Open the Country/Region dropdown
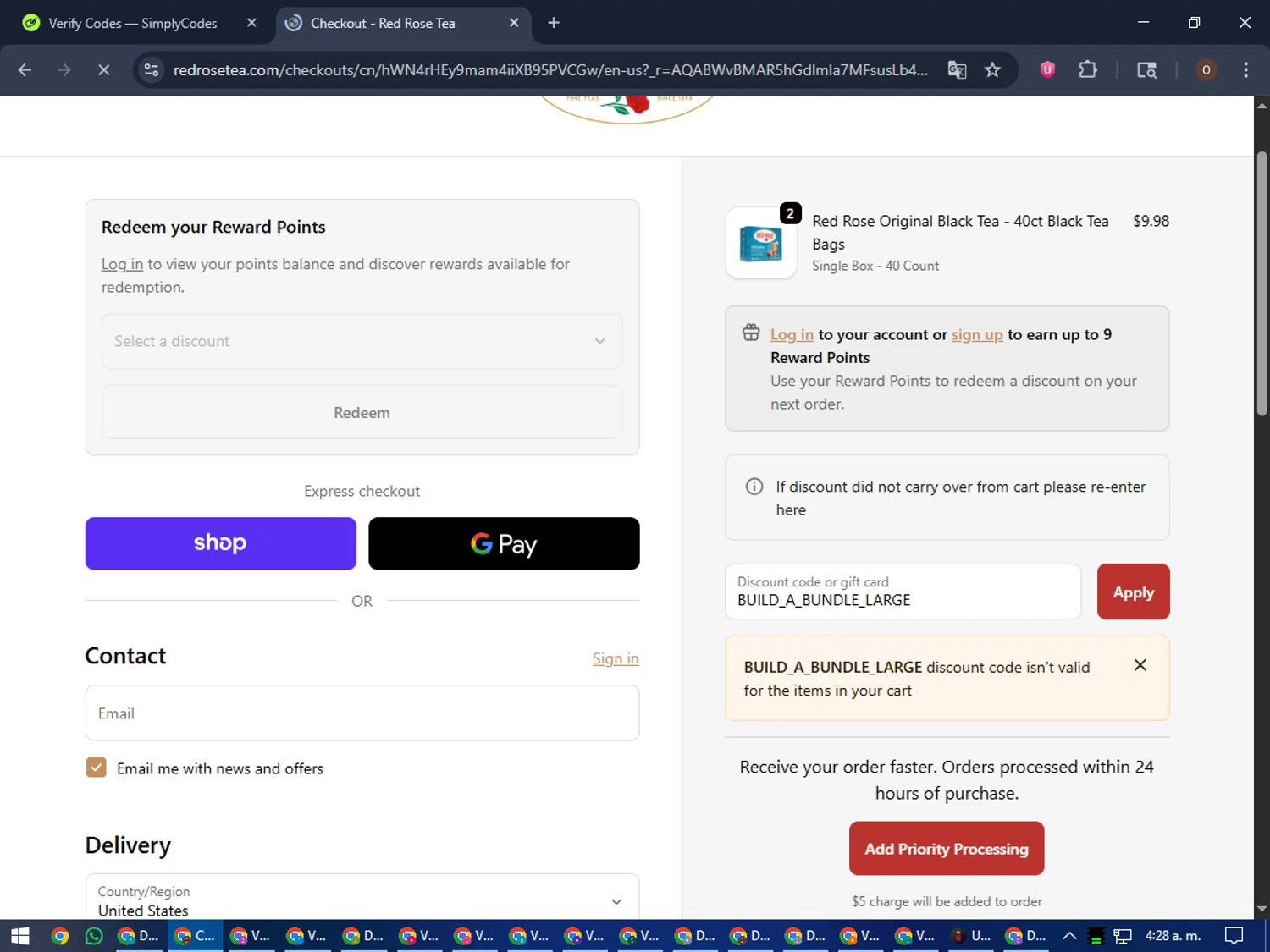Viewport: 1270px width, 952px height. [x=362, y=897]
